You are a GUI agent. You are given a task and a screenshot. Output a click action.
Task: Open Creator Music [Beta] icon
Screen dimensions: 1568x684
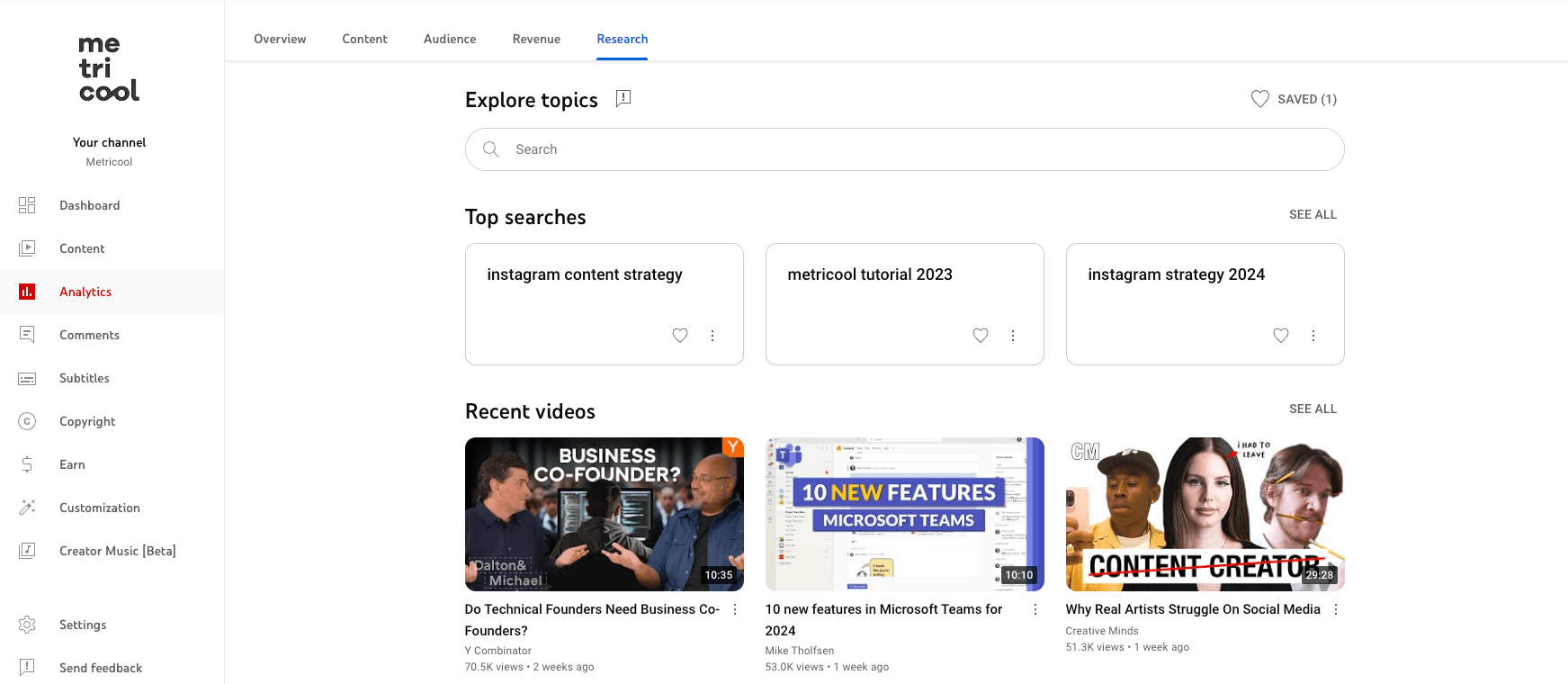pyautogui.click(x=27, y=551)
